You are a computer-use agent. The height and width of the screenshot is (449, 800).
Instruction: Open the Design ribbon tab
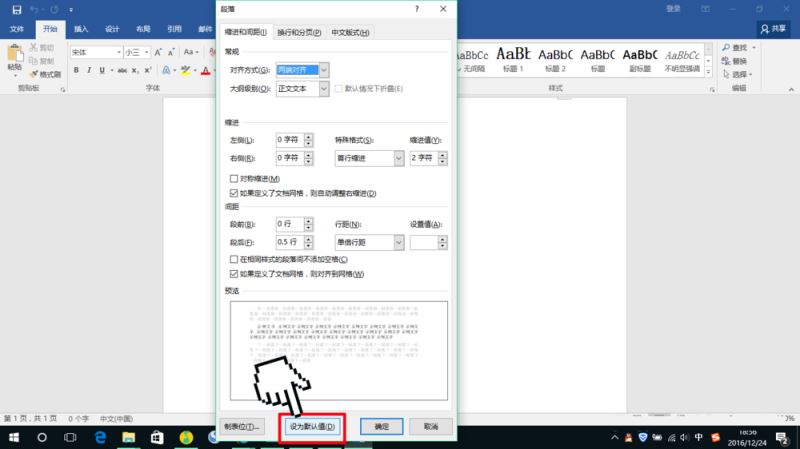tap(112, 29)
